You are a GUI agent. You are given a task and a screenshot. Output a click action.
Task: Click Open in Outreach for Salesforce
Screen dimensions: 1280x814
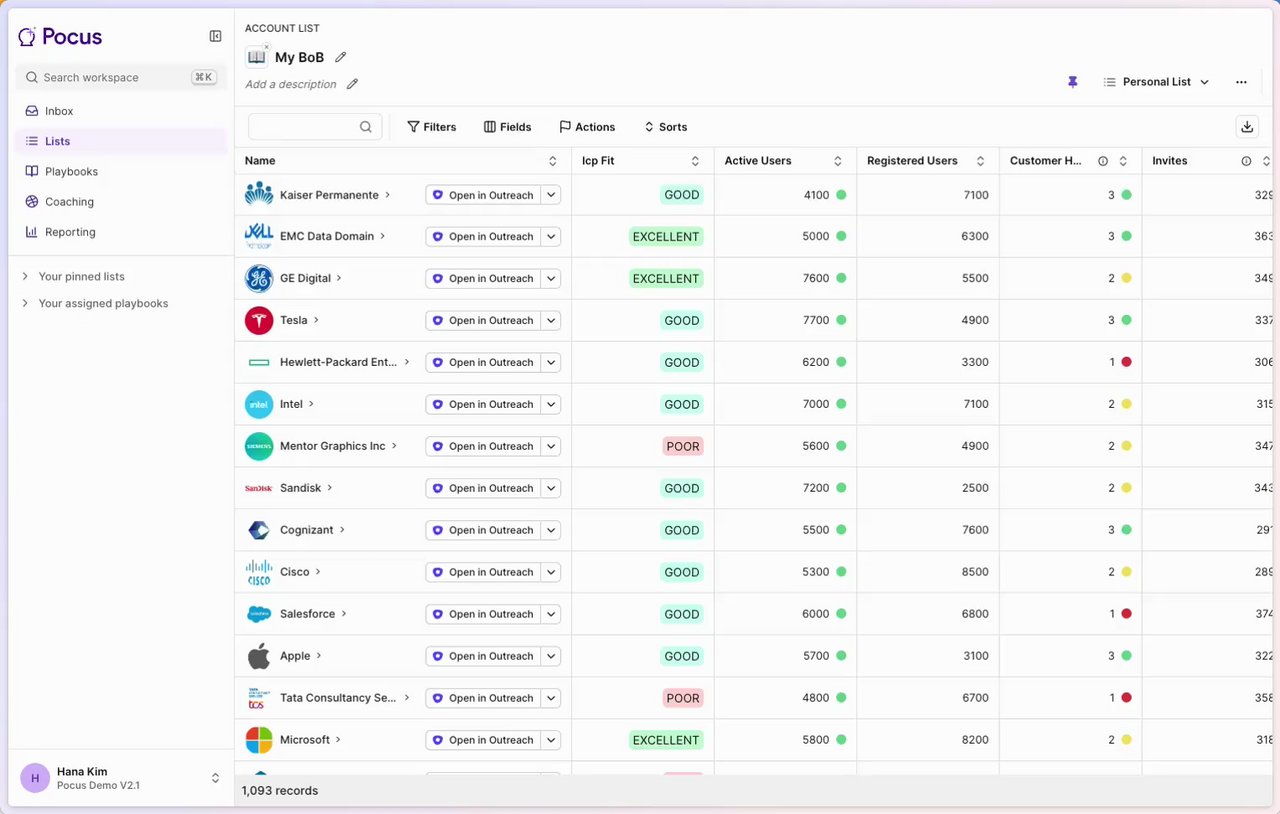click(x=483, y=614)
